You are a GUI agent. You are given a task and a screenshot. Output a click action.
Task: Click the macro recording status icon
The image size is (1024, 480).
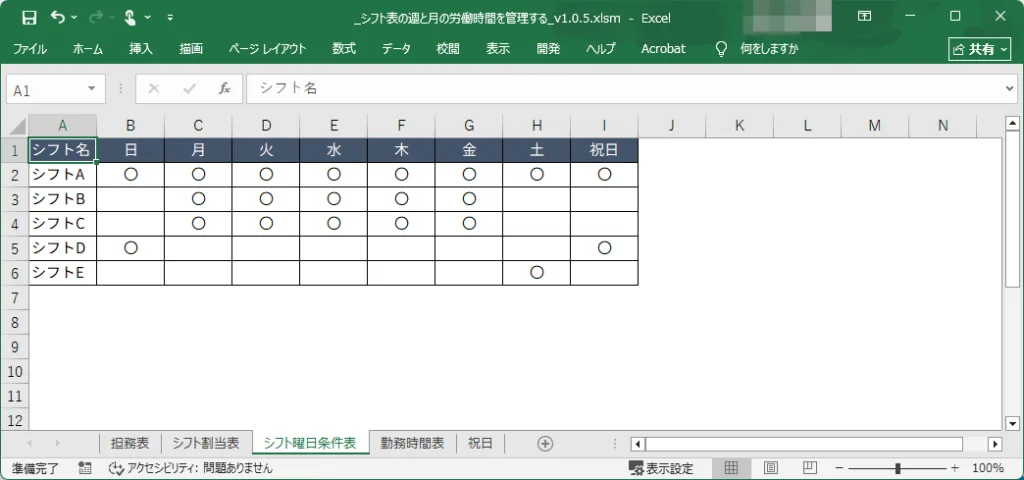tap(85, 468)
